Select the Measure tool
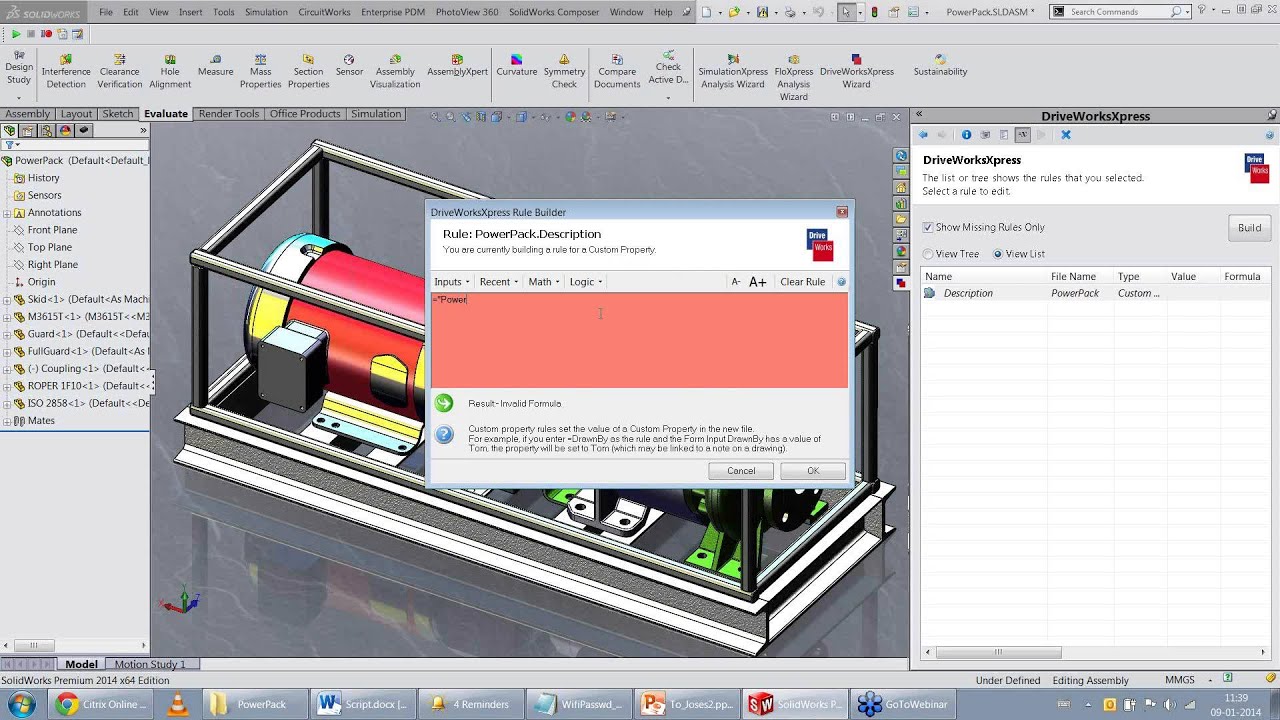This screenshot has width=1280, height=720. point(215,66)
